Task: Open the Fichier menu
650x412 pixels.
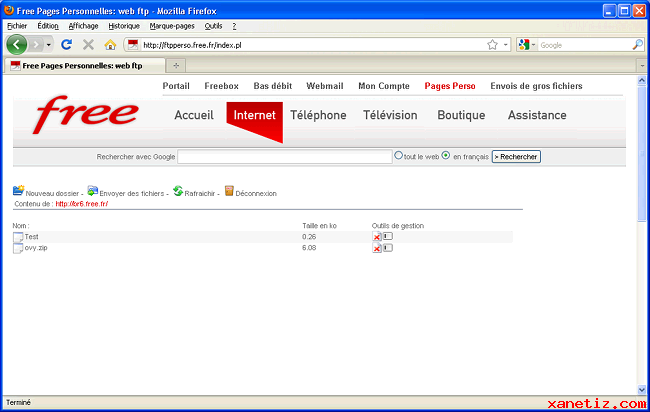Action: pyautogui.click(x=17, y=26)
